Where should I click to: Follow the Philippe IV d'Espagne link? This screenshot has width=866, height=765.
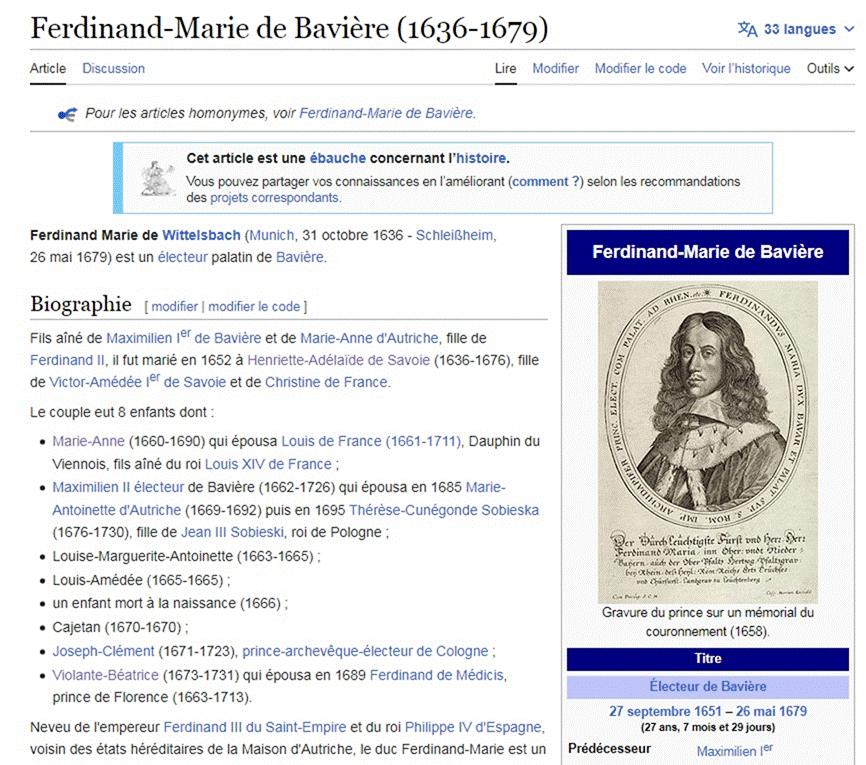[x=473, y=727]
